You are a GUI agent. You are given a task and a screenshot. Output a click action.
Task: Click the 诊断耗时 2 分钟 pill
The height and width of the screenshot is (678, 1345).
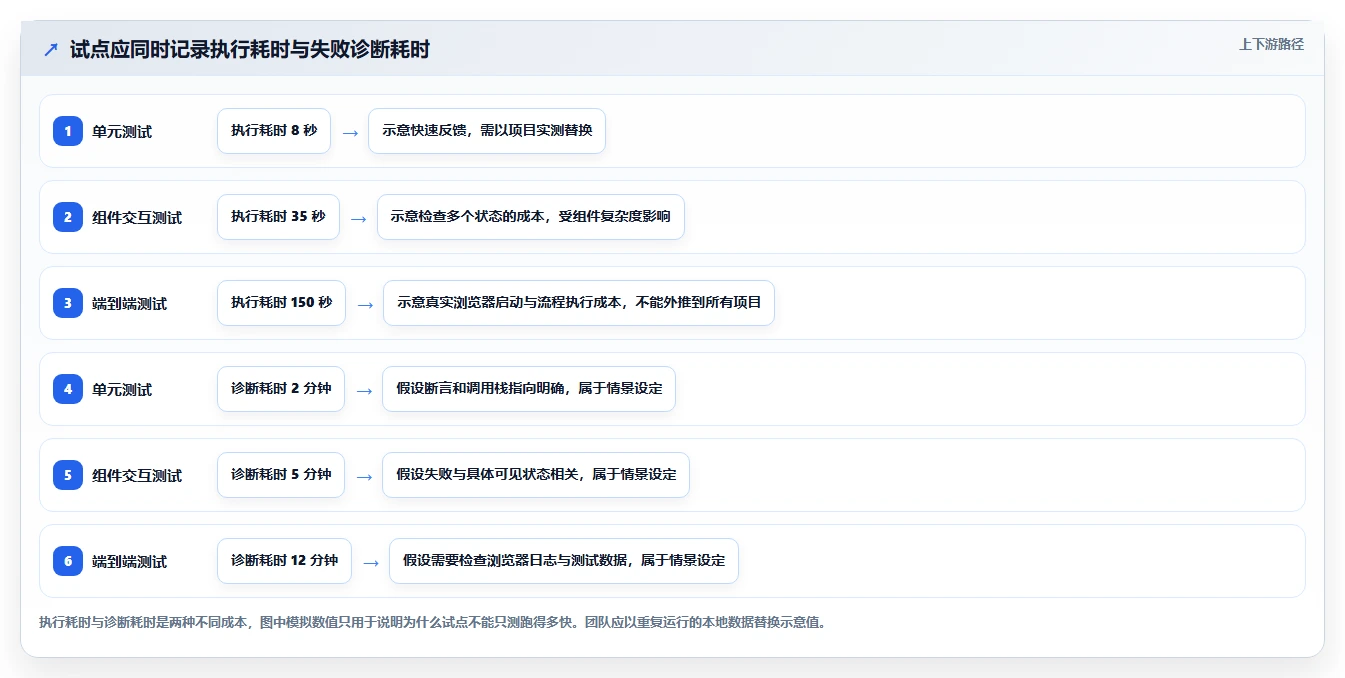pyautogui.click(x=281, y=389)
